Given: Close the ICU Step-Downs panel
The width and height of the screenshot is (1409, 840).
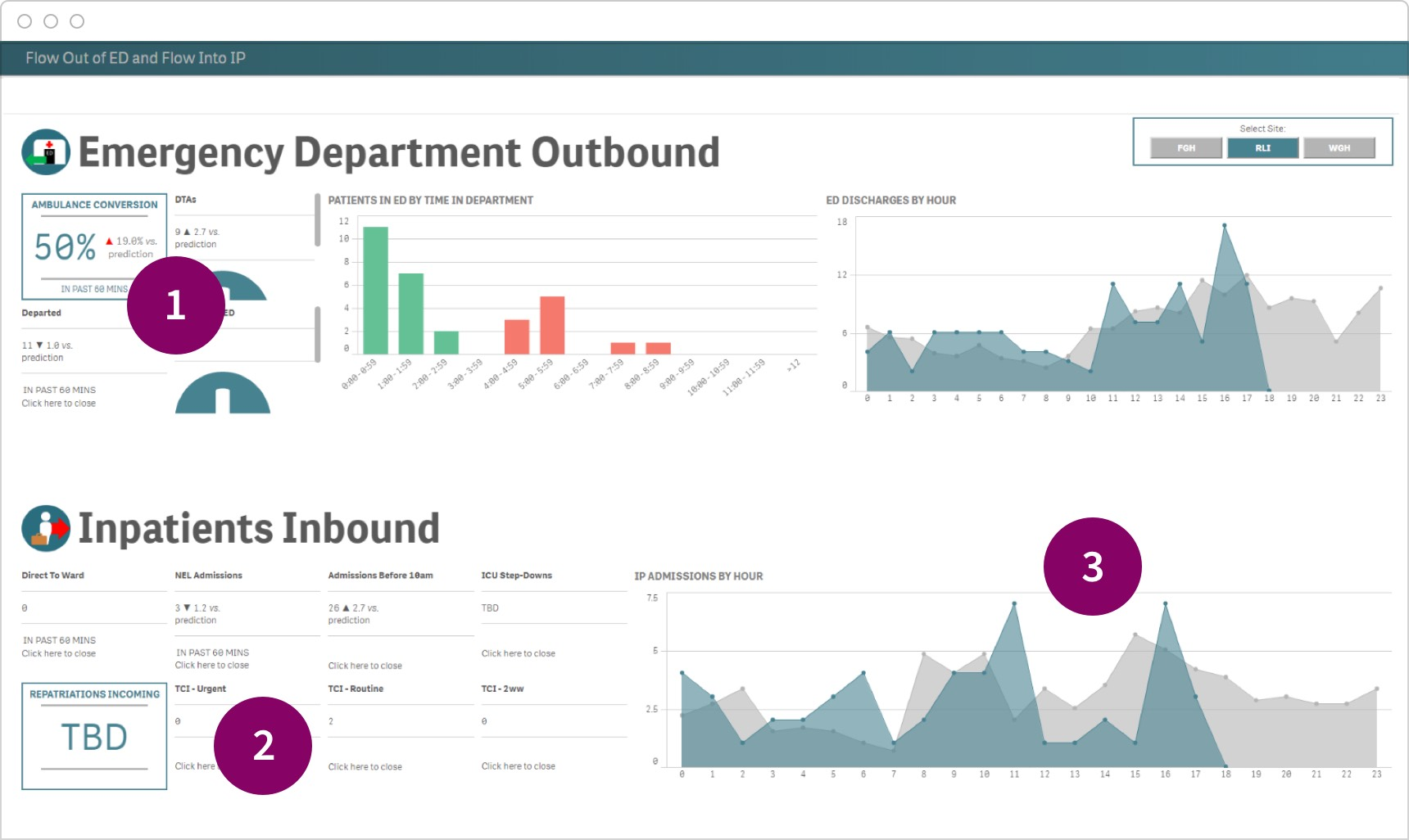Looking at the screenshot, I should point(518,653).
